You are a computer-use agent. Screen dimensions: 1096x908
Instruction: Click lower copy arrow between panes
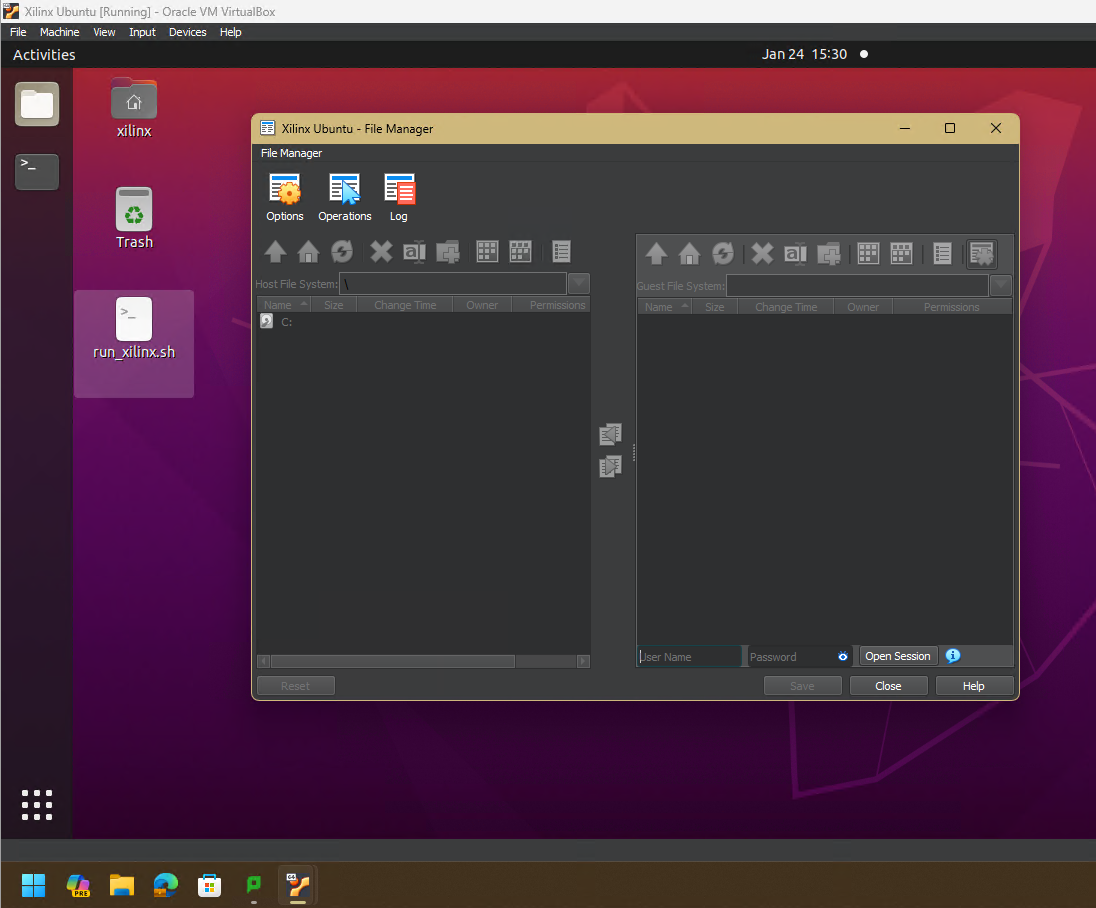610,466
